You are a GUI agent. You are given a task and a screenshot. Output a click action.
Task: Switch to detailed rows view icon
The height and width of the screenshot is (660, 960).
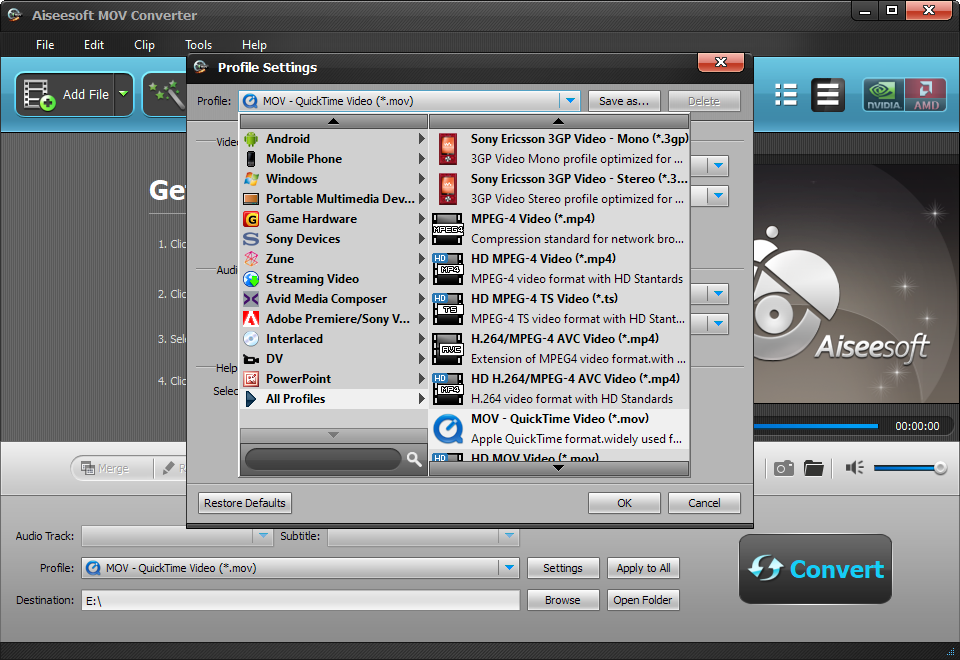tap(827, 95)
